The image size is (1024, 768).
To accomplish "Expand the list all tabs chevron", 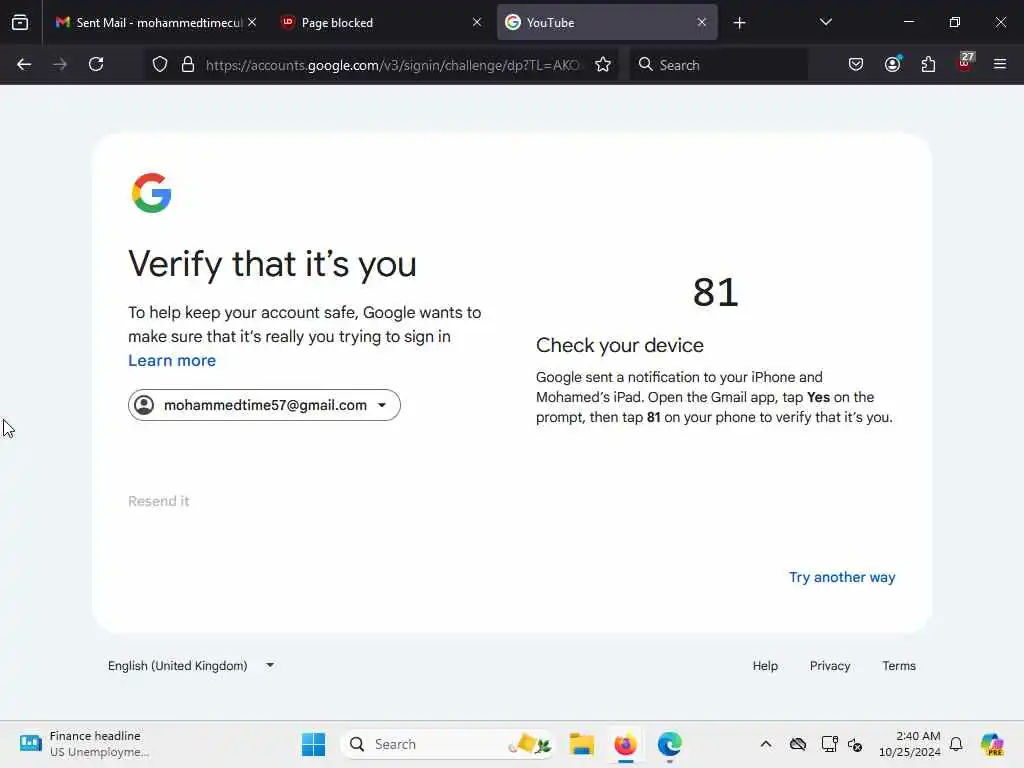I will (825, 22).
